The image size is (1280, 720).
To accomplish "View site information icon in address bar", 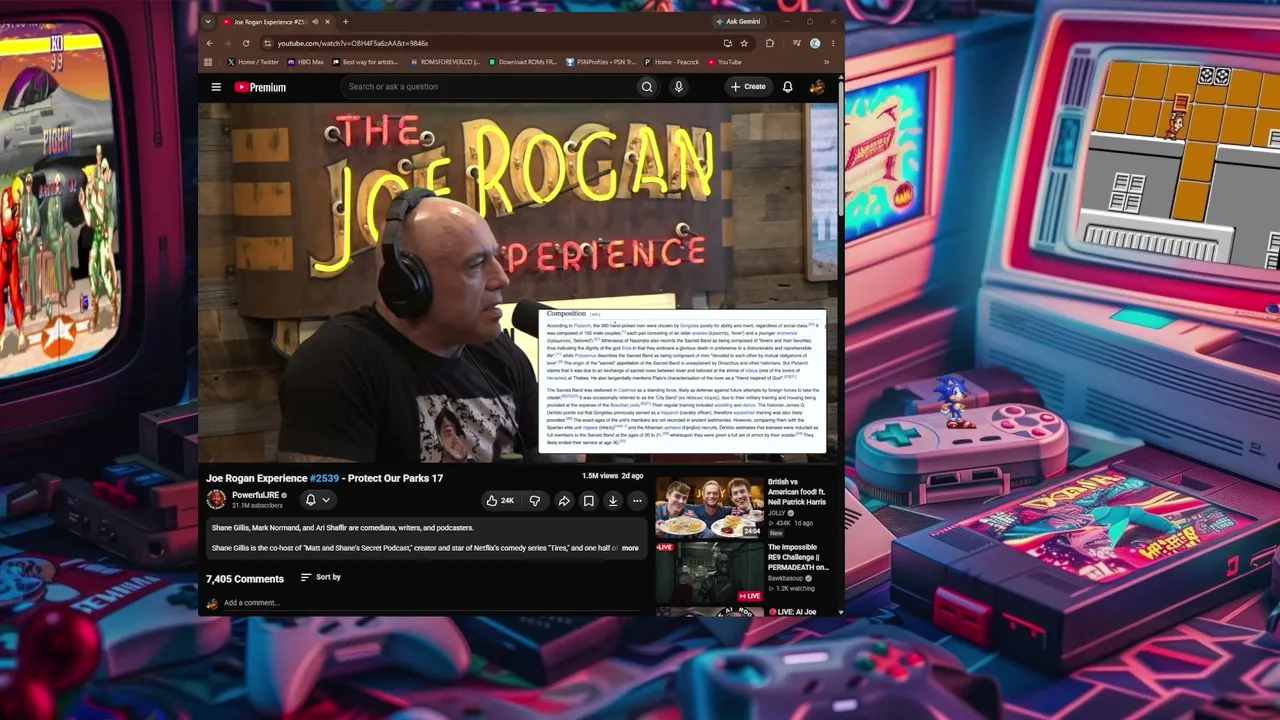I will tap(268, 43).
